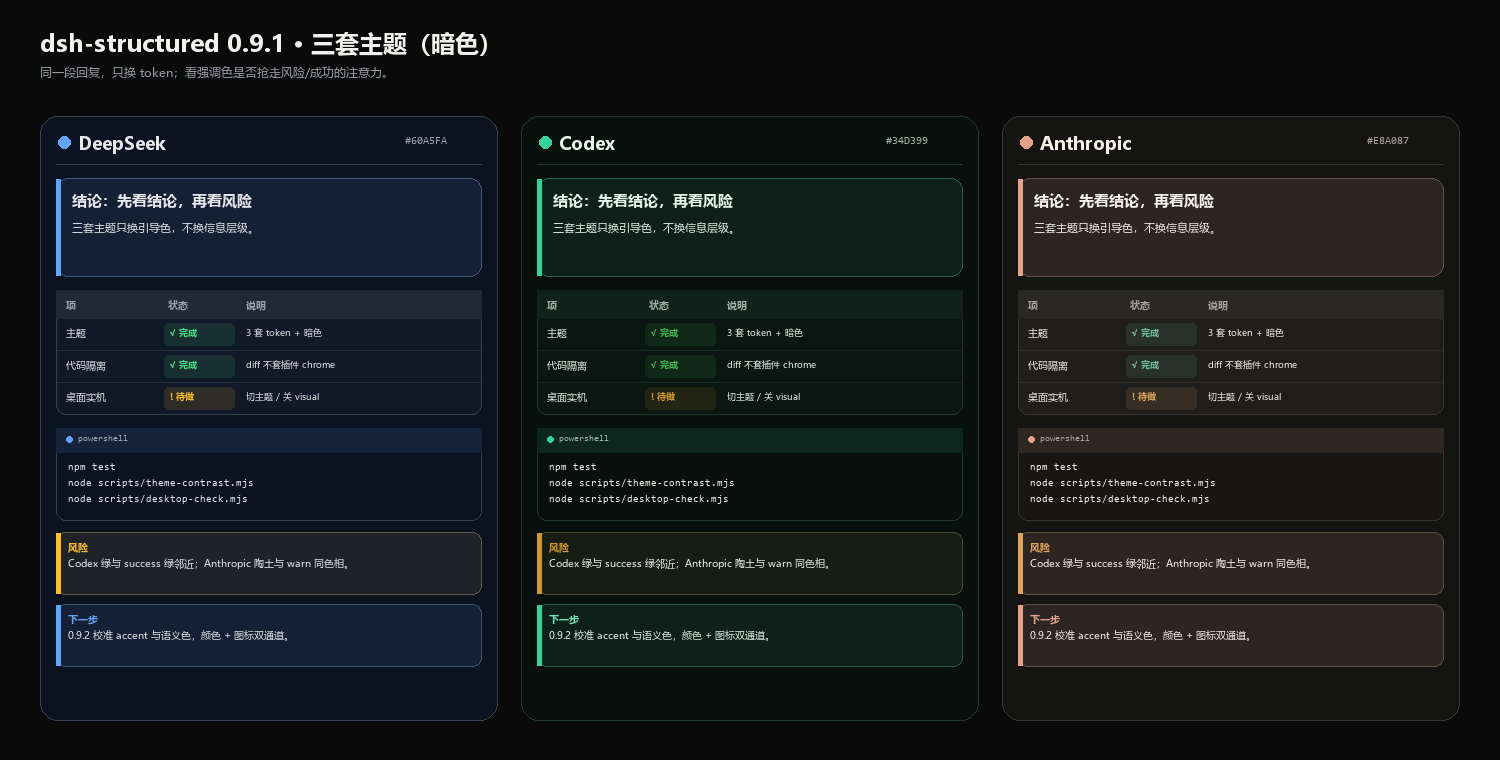Select the #E8A087 hex code label
This screenshot has height=760, width=1500.
(x=1388, y=141)
